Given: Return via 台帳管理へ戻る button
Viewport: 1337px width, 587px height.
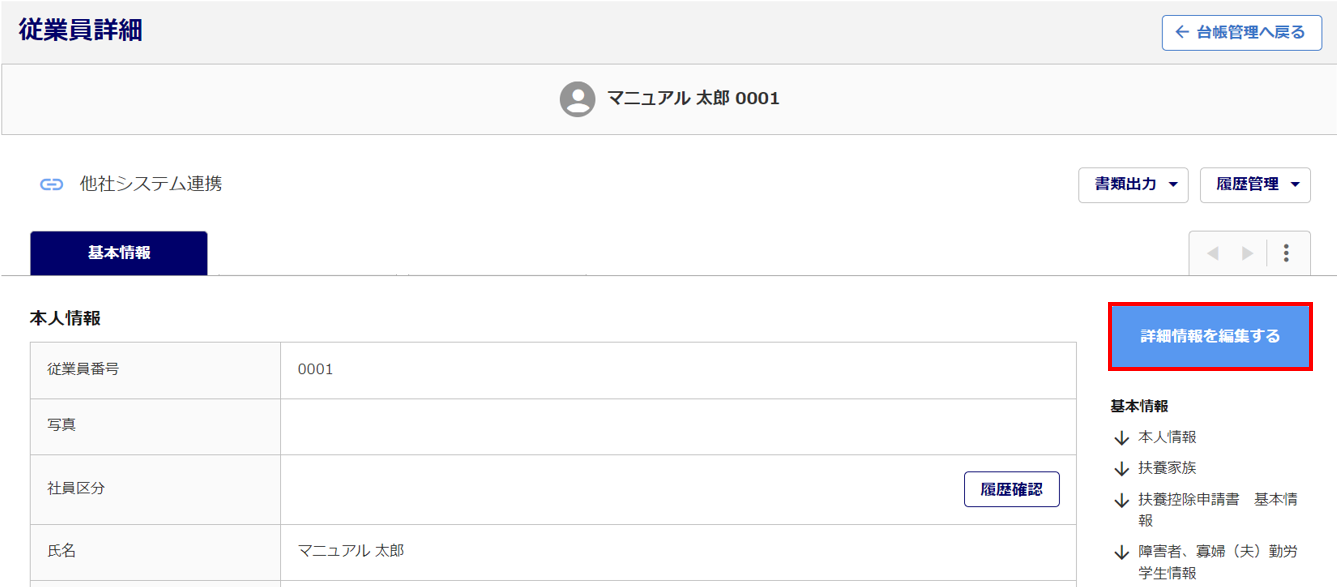Looking at the screenshot, I should (x=1242, y=32).
